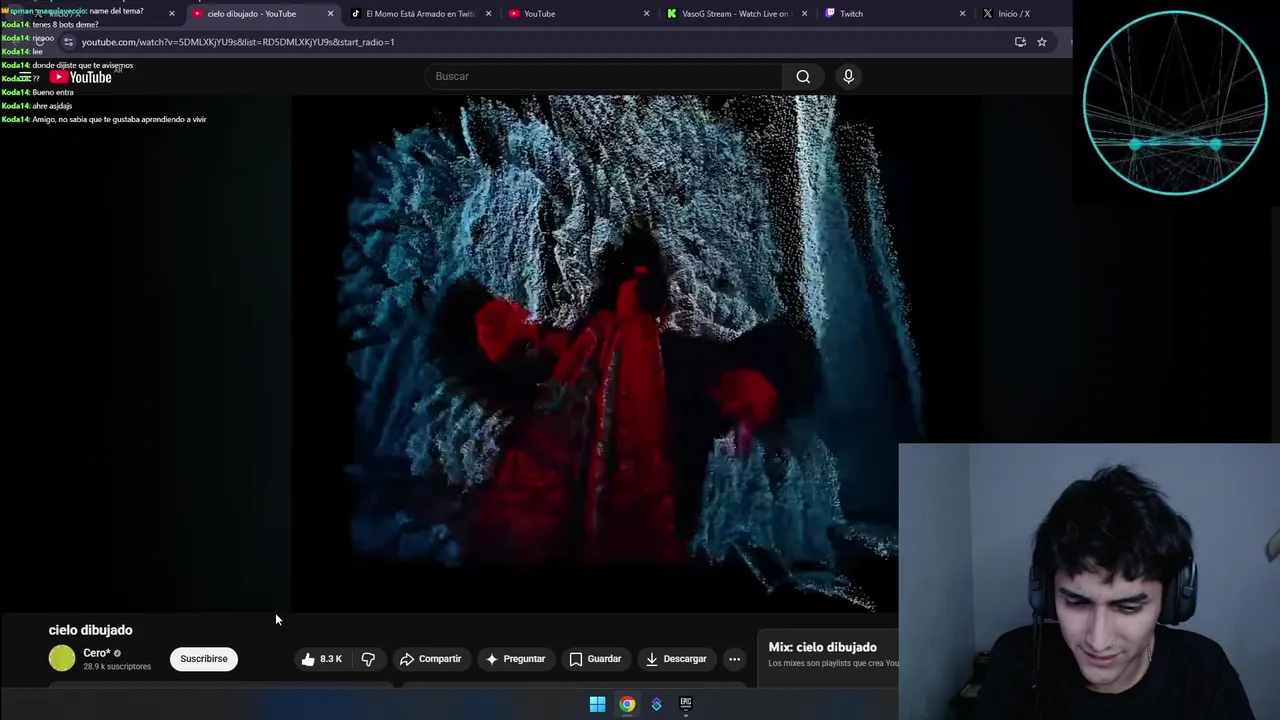Screen dimensions: 1280x720
Task: Click the Descargar download button
Action: (677, 659)
